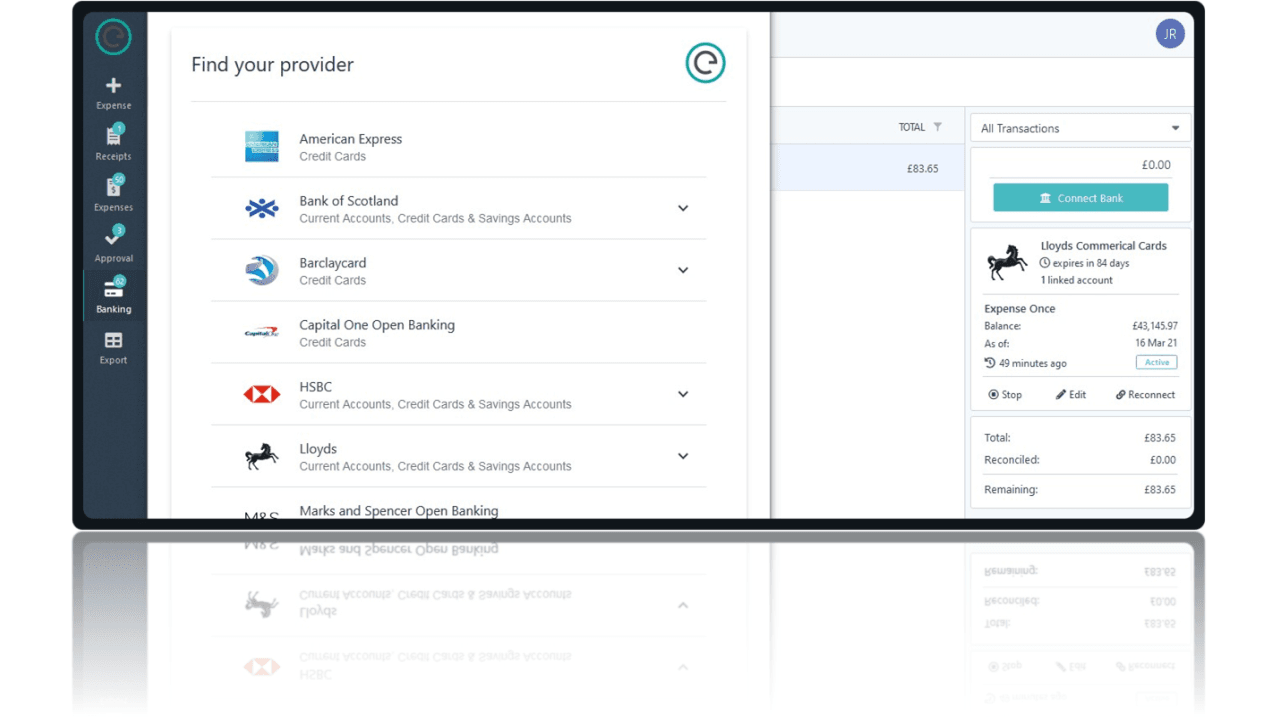Stop the Lloyds bank connection
1280x720 pixels.
point(1005,394)
